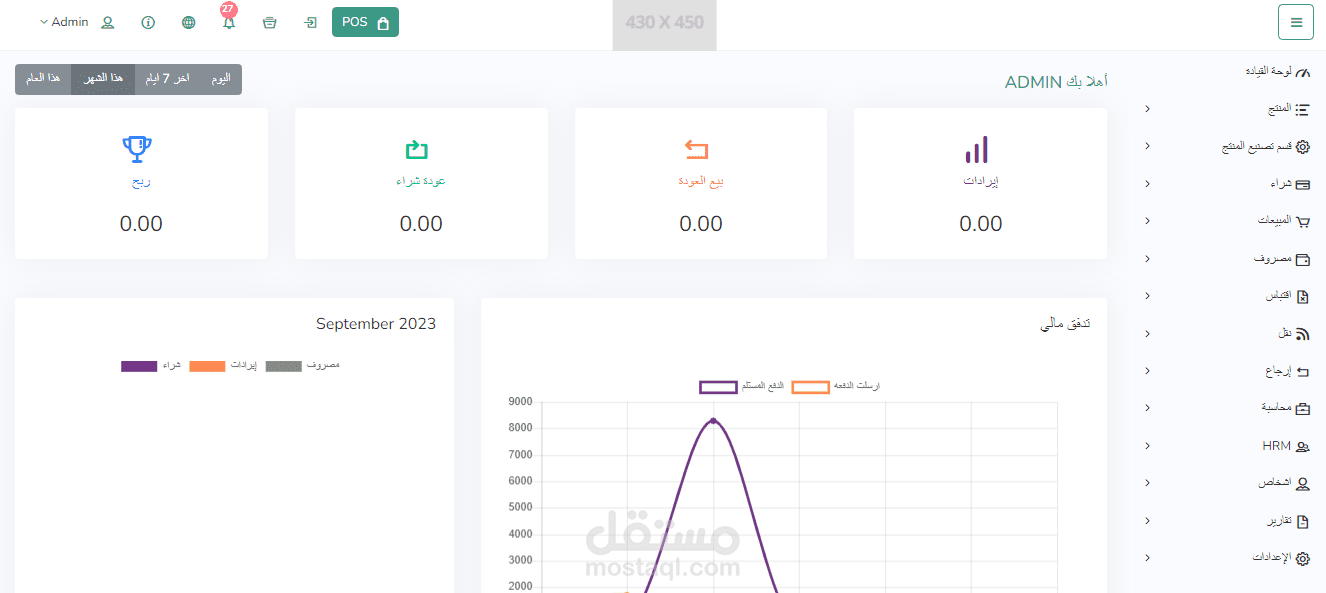Click the قسم تصنيع المنتج gear icon
Image resolution: width=1326 pixels, height=593 pixels.
tap(1302, 146)
